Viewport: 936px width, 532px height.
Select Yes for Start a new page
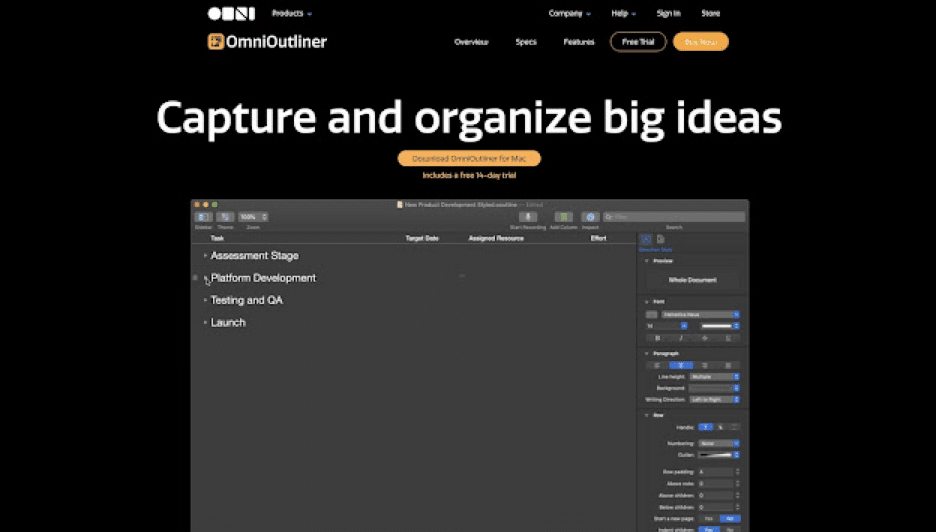[x=709, y=519]
